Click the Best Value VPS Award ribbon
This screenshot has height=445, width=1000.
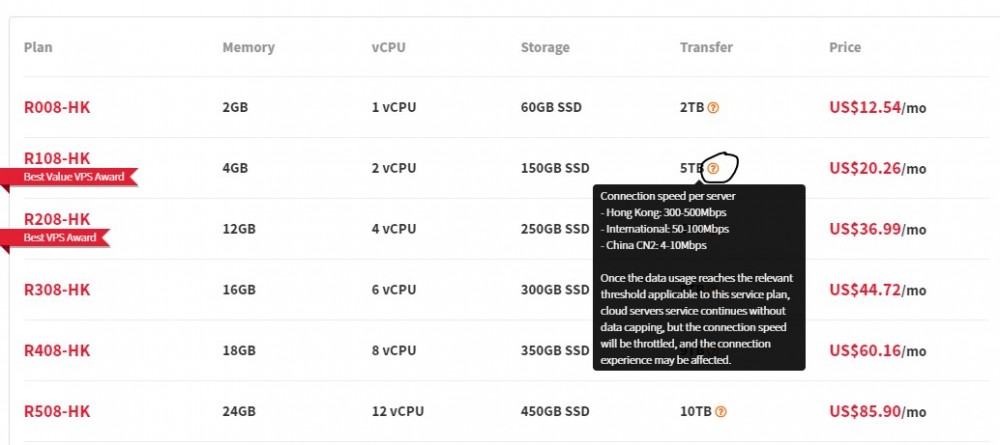click(74, 177)
